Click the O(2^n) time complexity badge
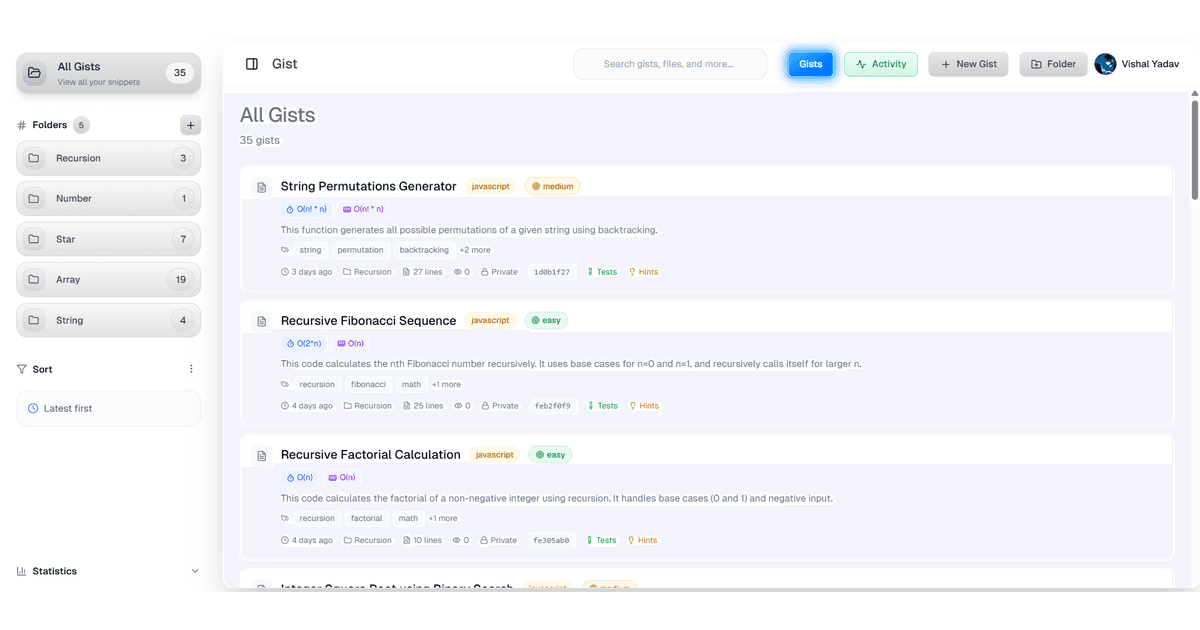This screenshot has width=1200, height=630. (x=304, y=343)
